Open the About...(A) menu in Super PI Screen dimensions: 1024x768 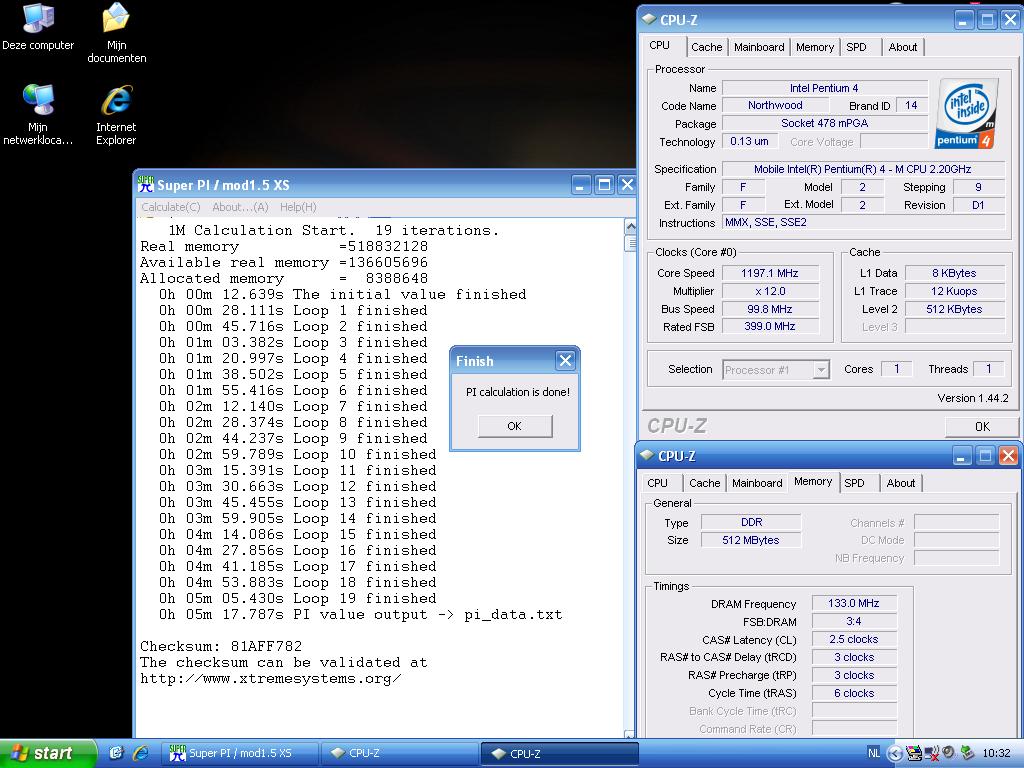pos(240,207)
